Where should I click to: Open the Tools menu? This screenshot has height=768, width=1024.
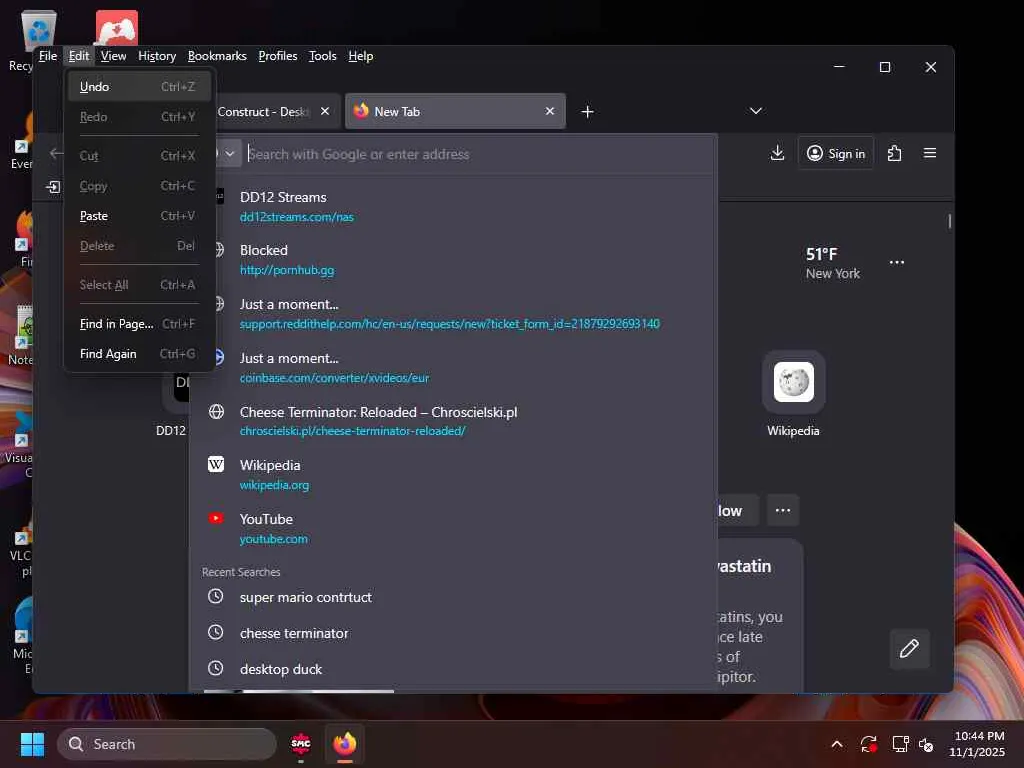[323, 56]
